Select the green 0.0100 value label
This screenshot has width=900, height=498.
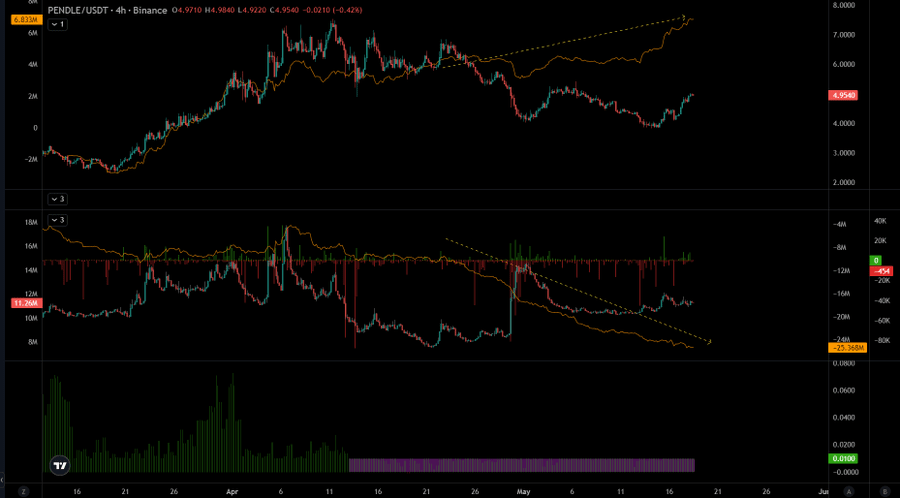pyautogui.click(x=844, y=458)
